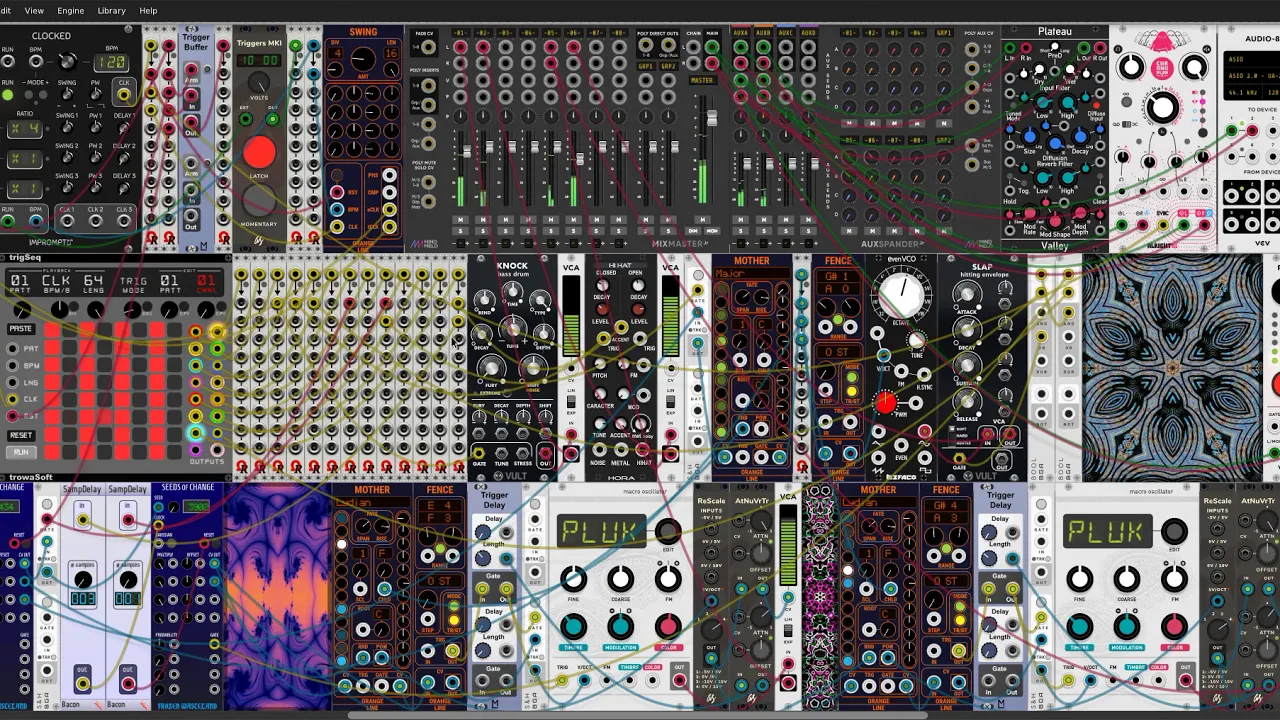Click the DIV value 4 on SWING

tap(336, 52)
